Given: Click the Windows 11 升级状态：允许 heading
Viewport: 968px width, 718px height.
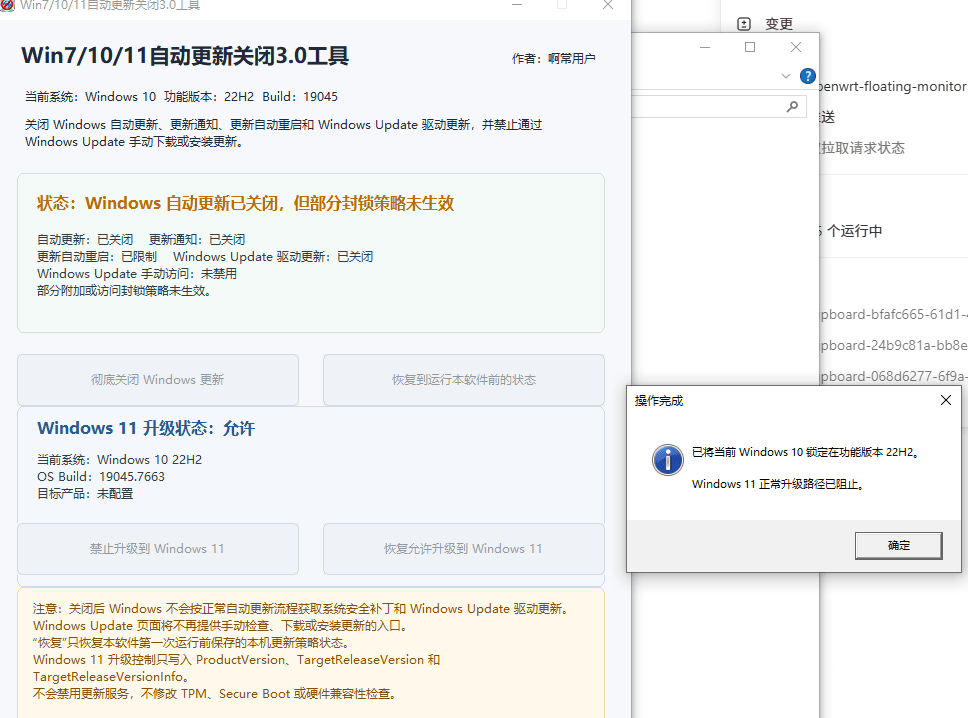Looking at the screenshot, I should (x=146, y=428).
